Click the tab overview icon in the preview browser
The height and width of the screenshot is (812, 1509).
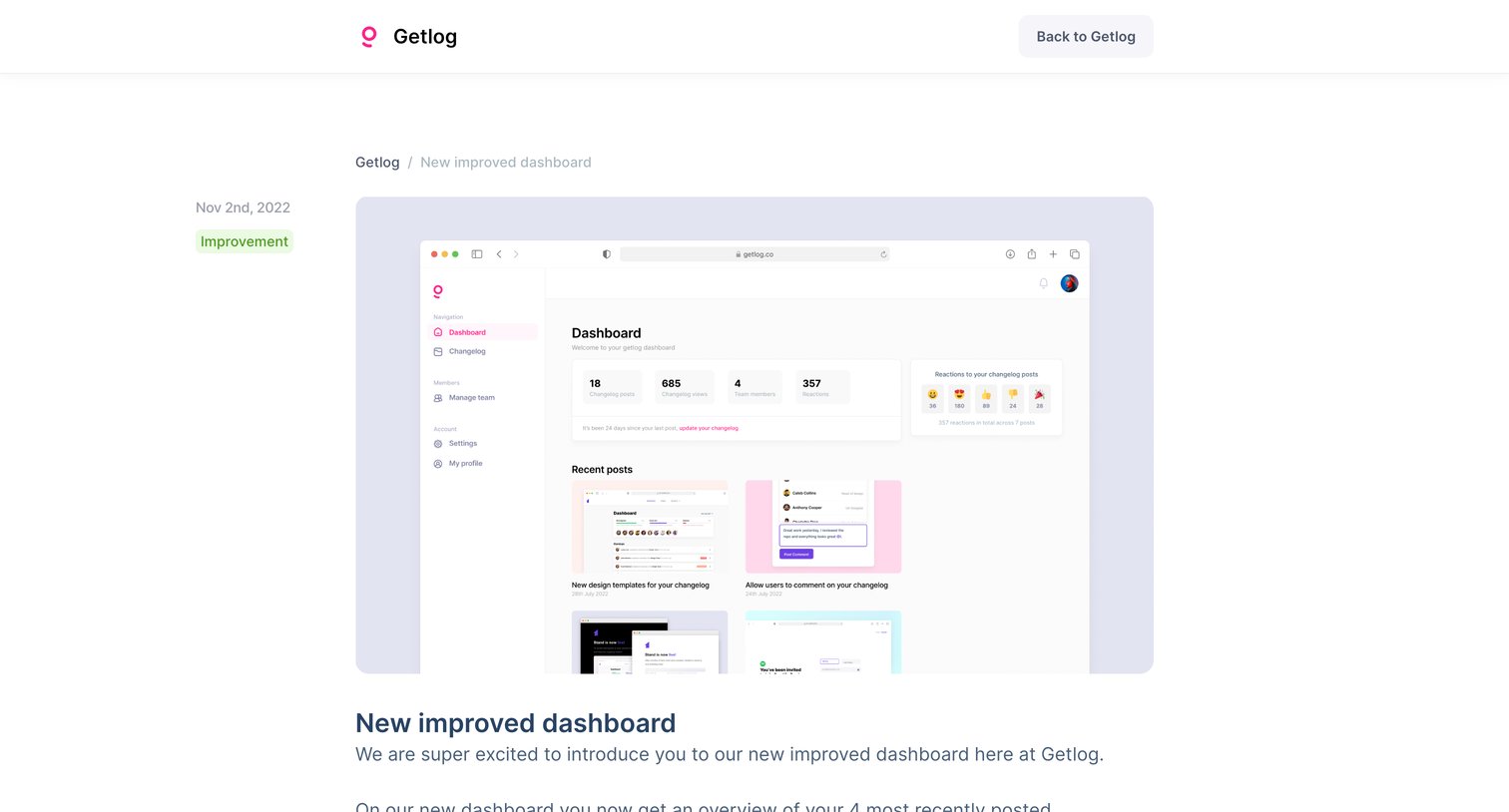coord(1075,254)
